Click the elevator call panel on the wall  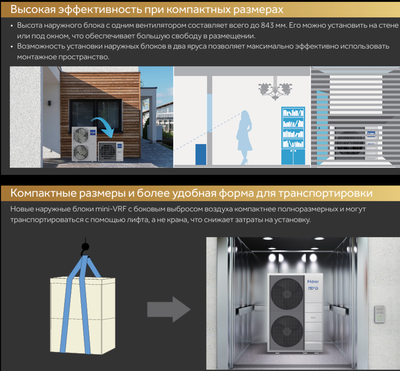pyautogui.click(x=380, y=315)
